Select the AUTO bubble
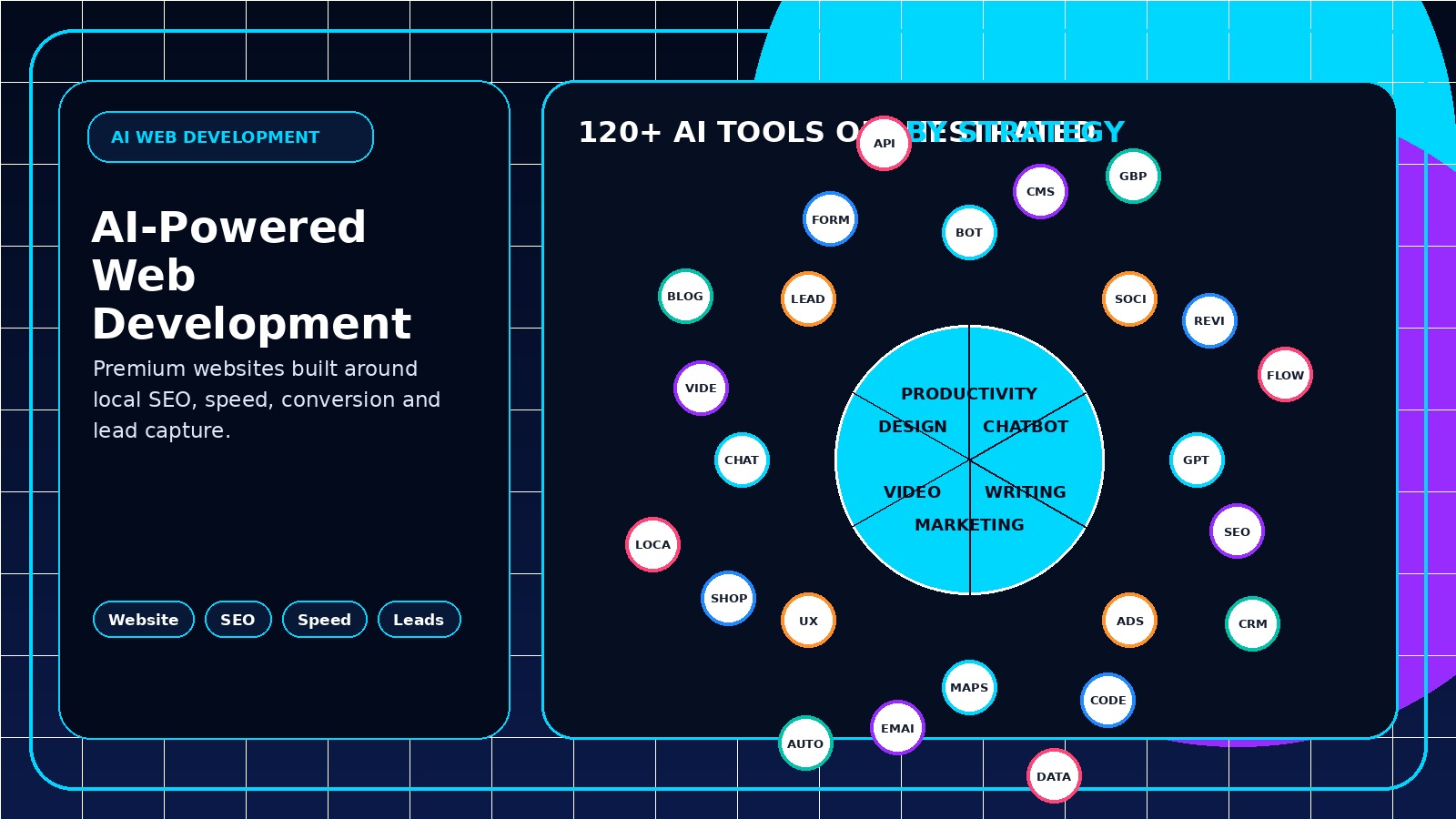The image size is (1456, 819). point(805,743)
